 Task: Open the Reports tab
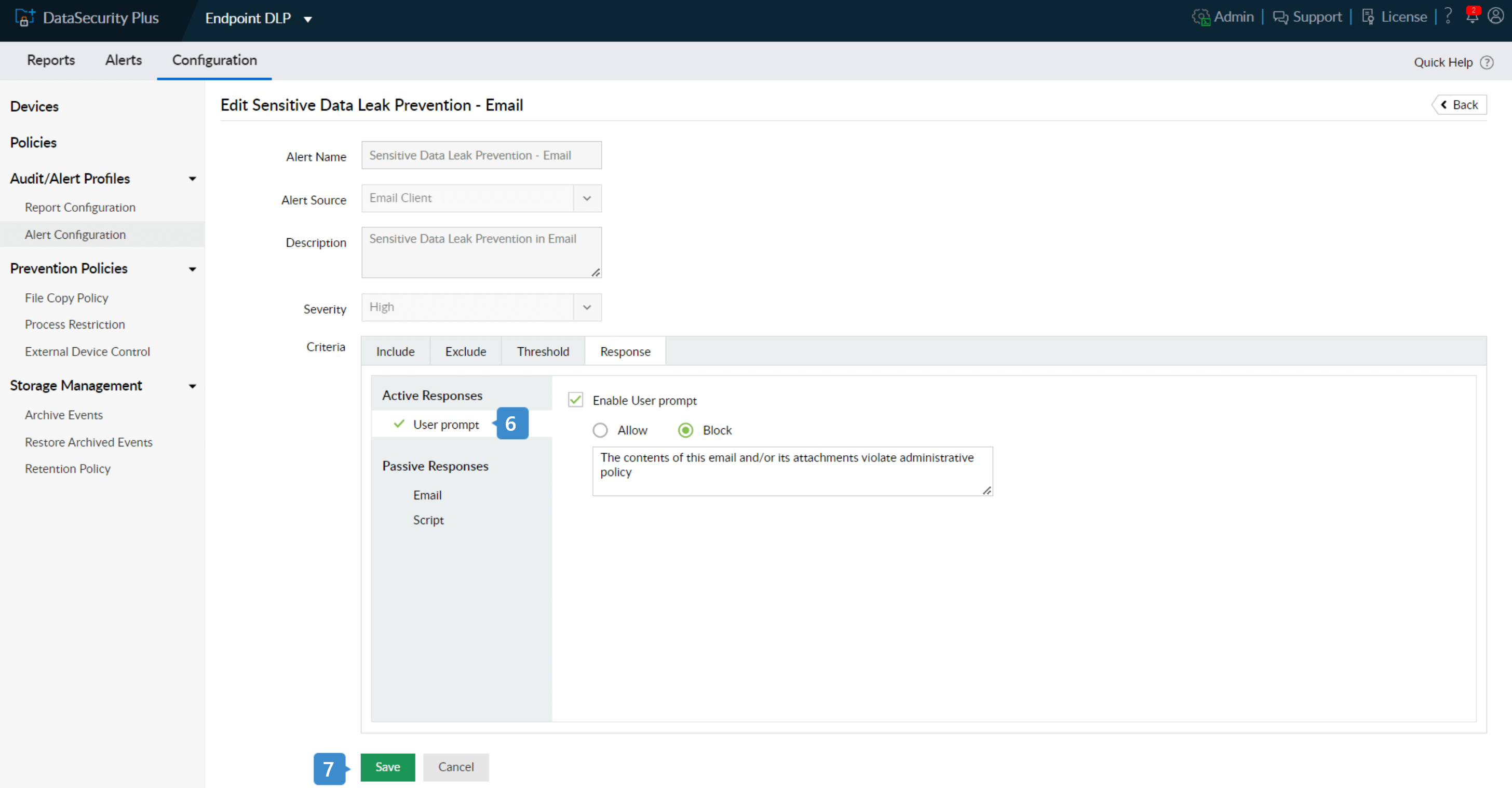51,60
